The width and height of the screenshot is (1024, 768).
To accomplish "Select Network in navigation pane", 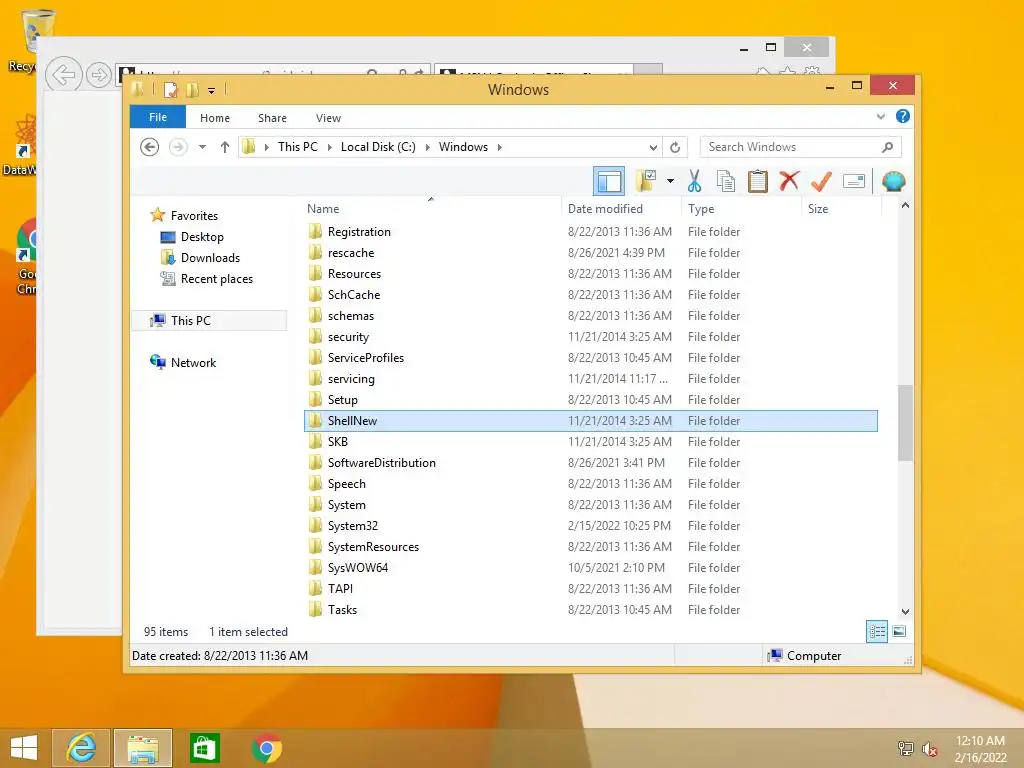I will click(193, 362).
